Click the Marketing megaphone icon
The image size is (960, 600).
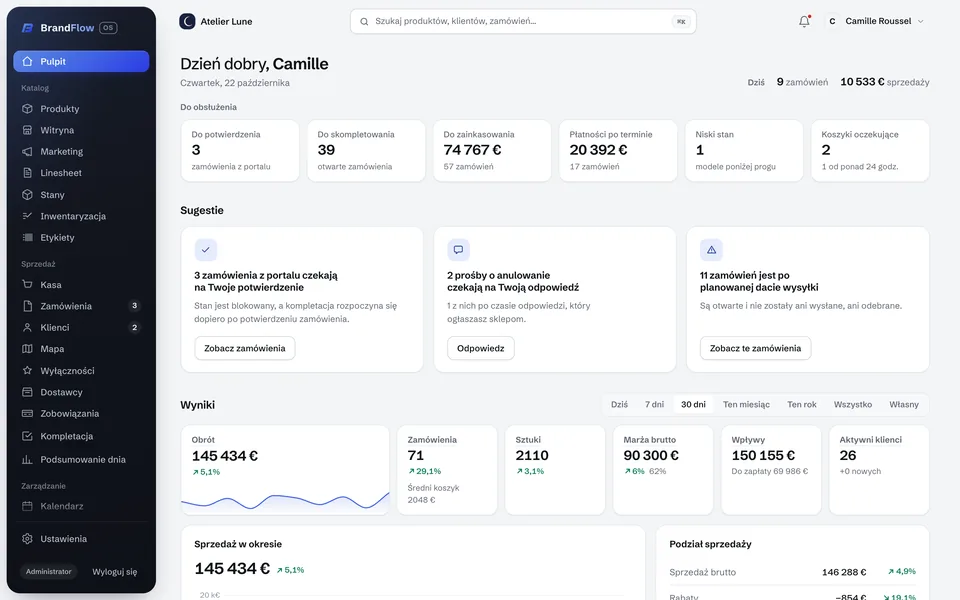[x=27, y=152]
